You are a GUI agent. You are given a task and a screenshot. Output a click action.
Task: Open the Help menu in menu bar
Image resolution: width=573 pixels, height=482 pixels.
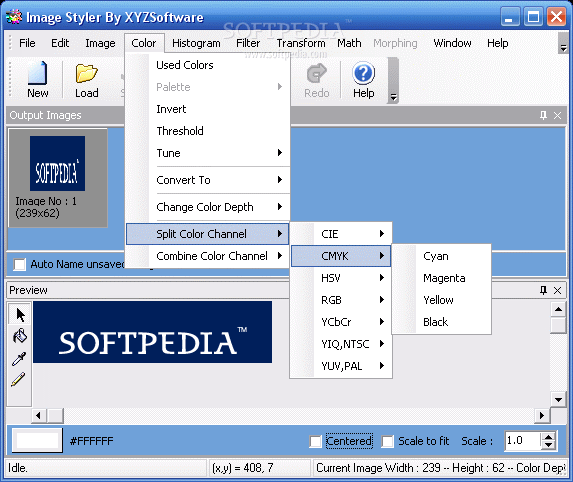pos(497,43)
